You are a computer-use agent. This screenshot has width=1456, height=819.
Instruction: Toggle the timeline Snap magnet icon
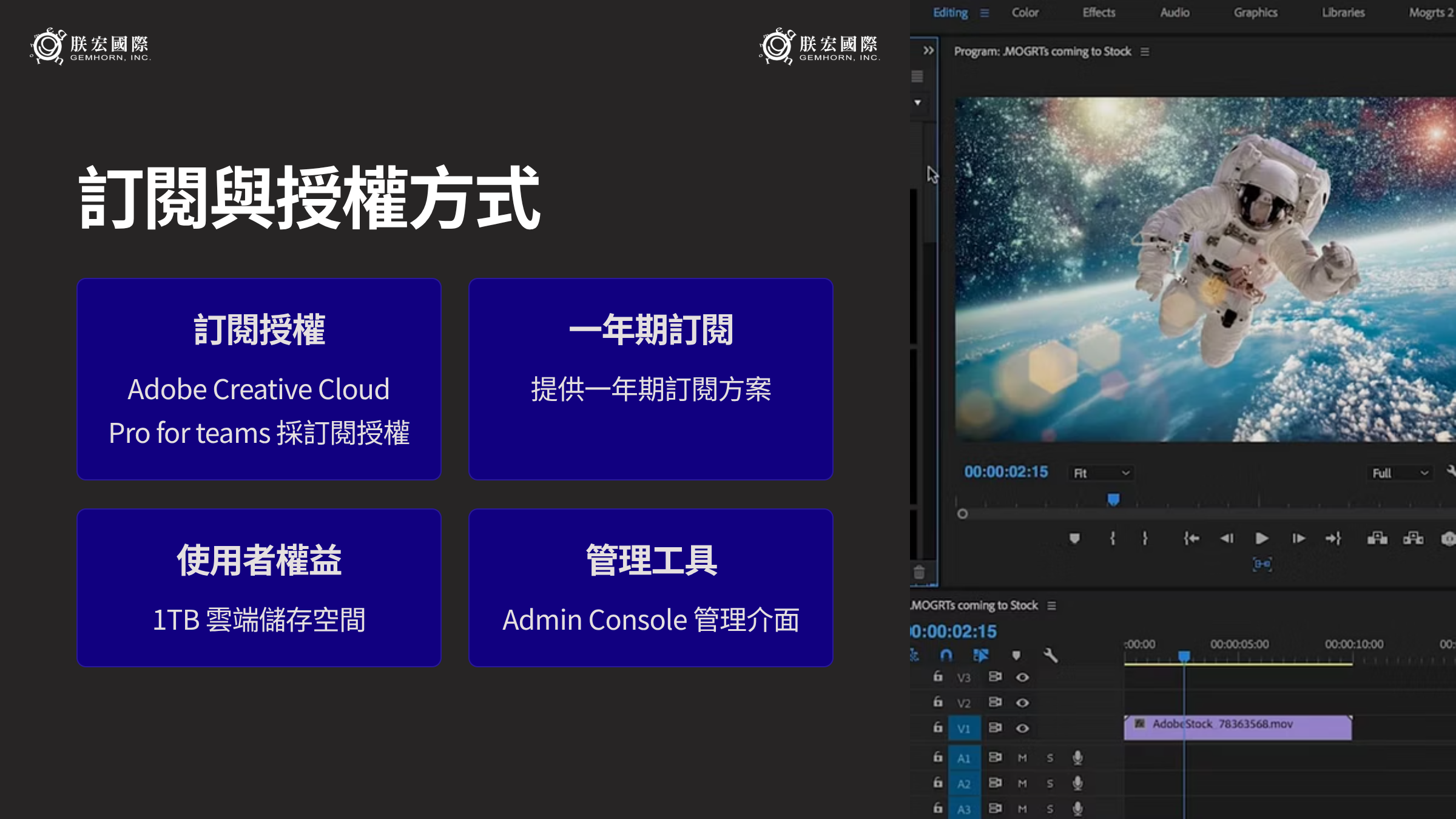click(x=946, y=655)
